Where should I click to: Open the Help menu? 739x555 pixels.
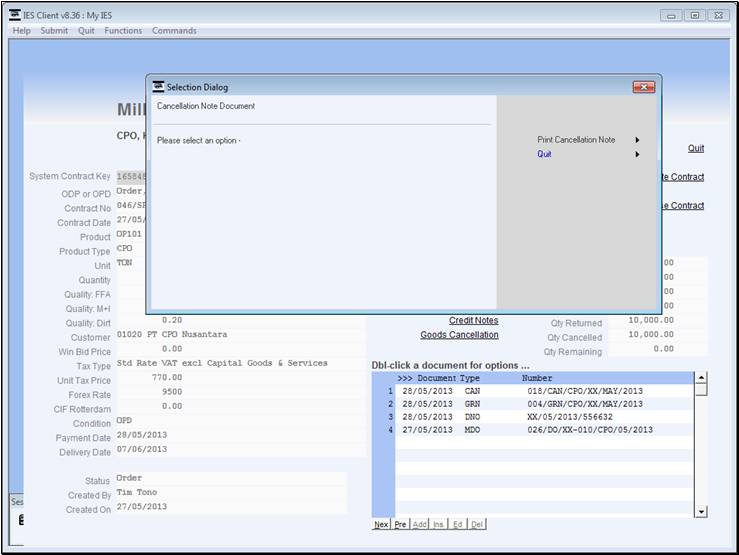pos(21,31)
